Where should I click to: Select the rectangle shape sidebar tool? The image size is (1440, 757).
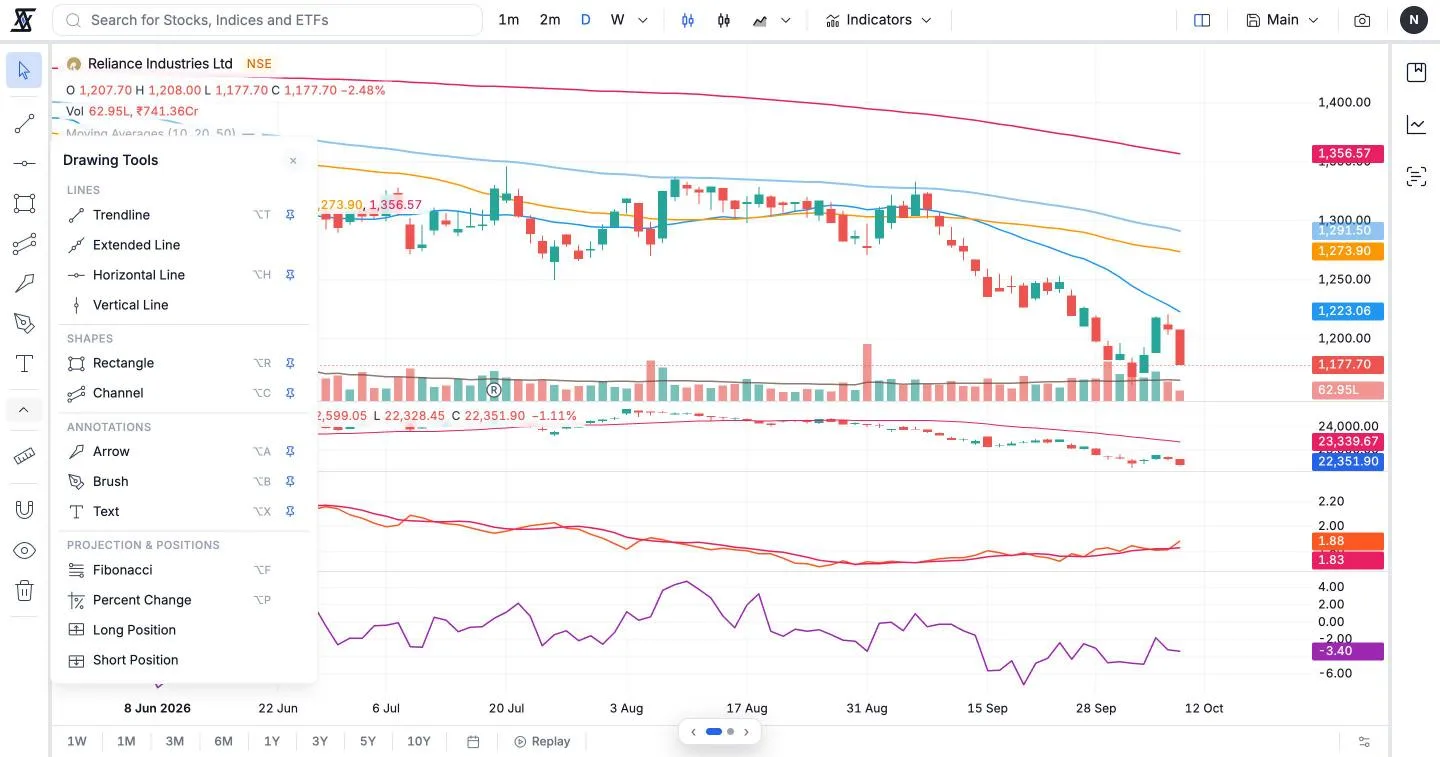click(x=24, y=204)
